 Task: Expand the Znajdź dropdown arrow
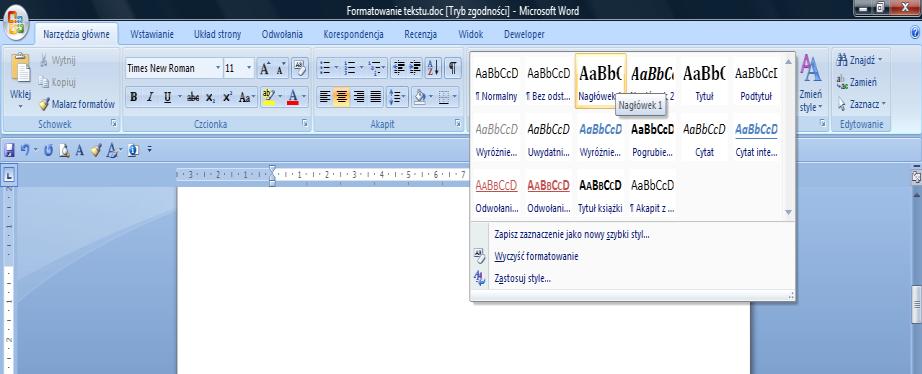coord(880,60)
